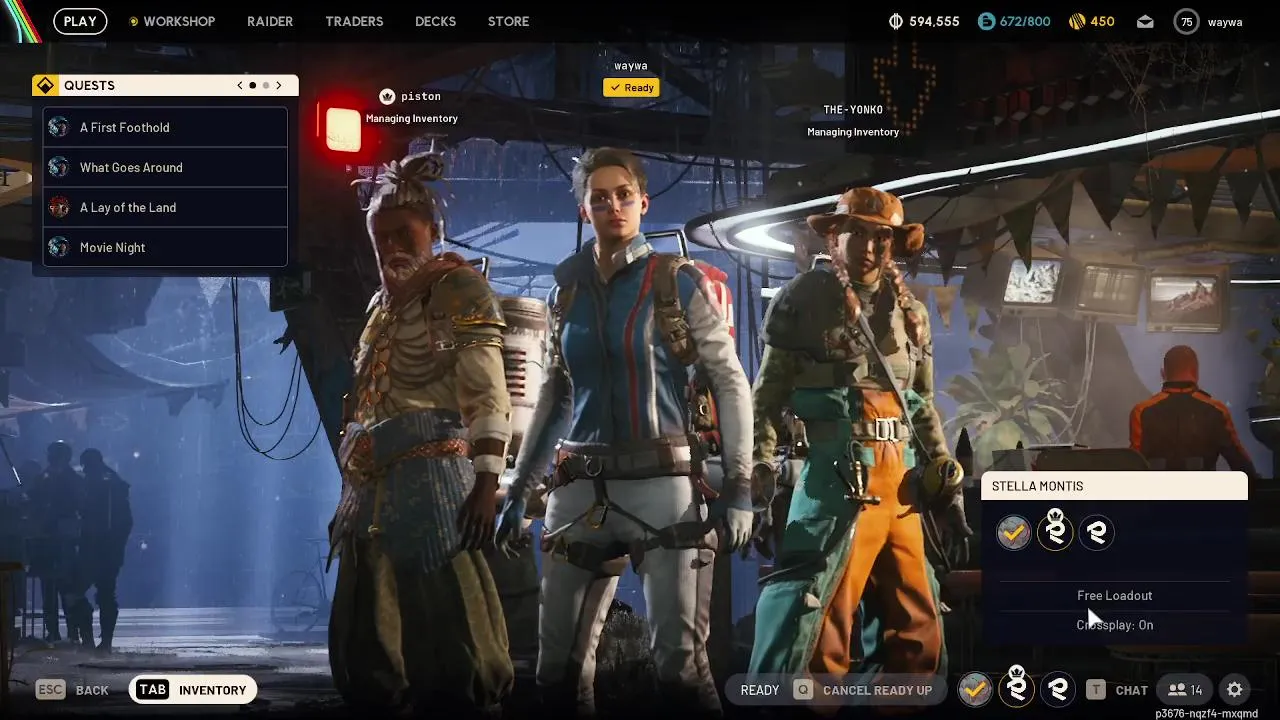Open quest What Goes Around
The image size is (1280, 720).
point(165,167)
